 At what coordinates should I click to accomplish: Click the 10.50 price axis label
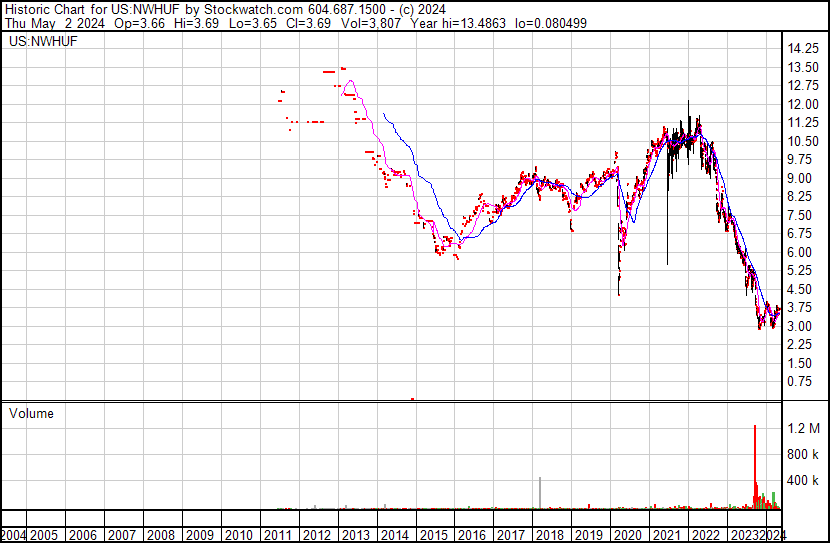(x=803, y=141)
